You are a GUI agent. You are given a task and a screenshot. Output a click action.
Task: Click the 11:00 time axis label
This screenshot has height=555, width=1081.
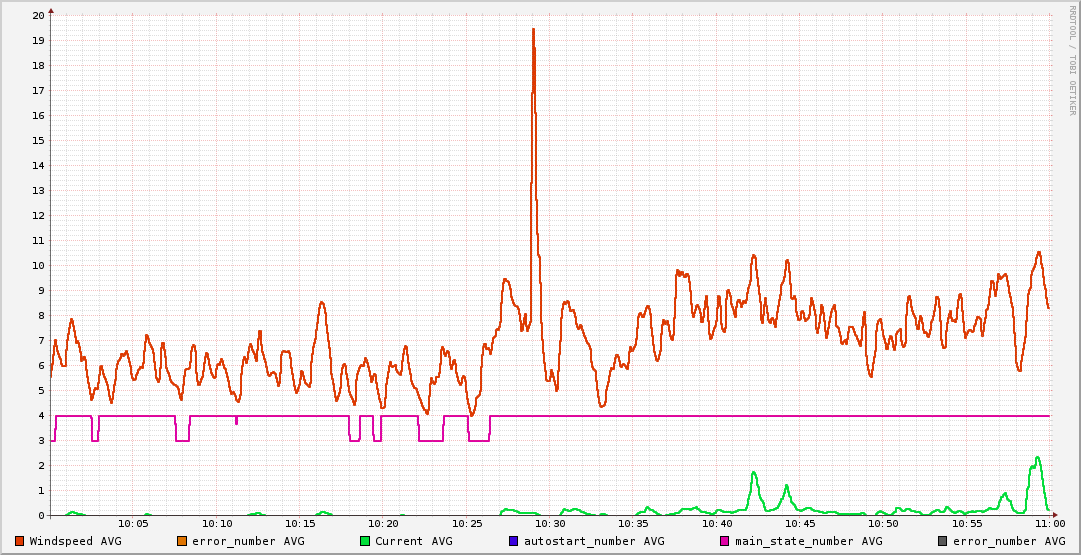point(1050,523)
